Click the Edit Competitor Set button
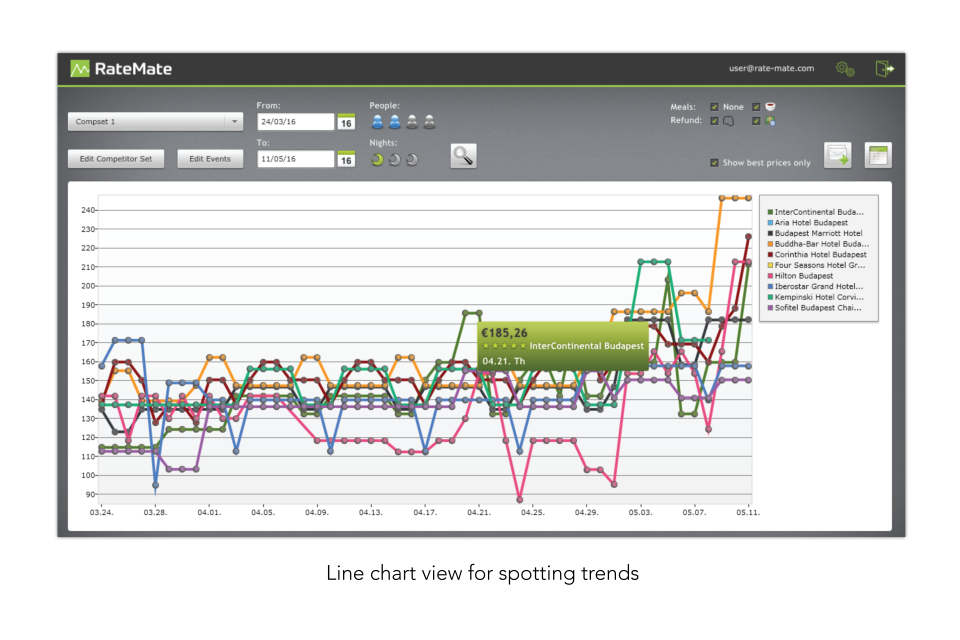960x640 pixels. pyautogui.click(x=115, y=158)
